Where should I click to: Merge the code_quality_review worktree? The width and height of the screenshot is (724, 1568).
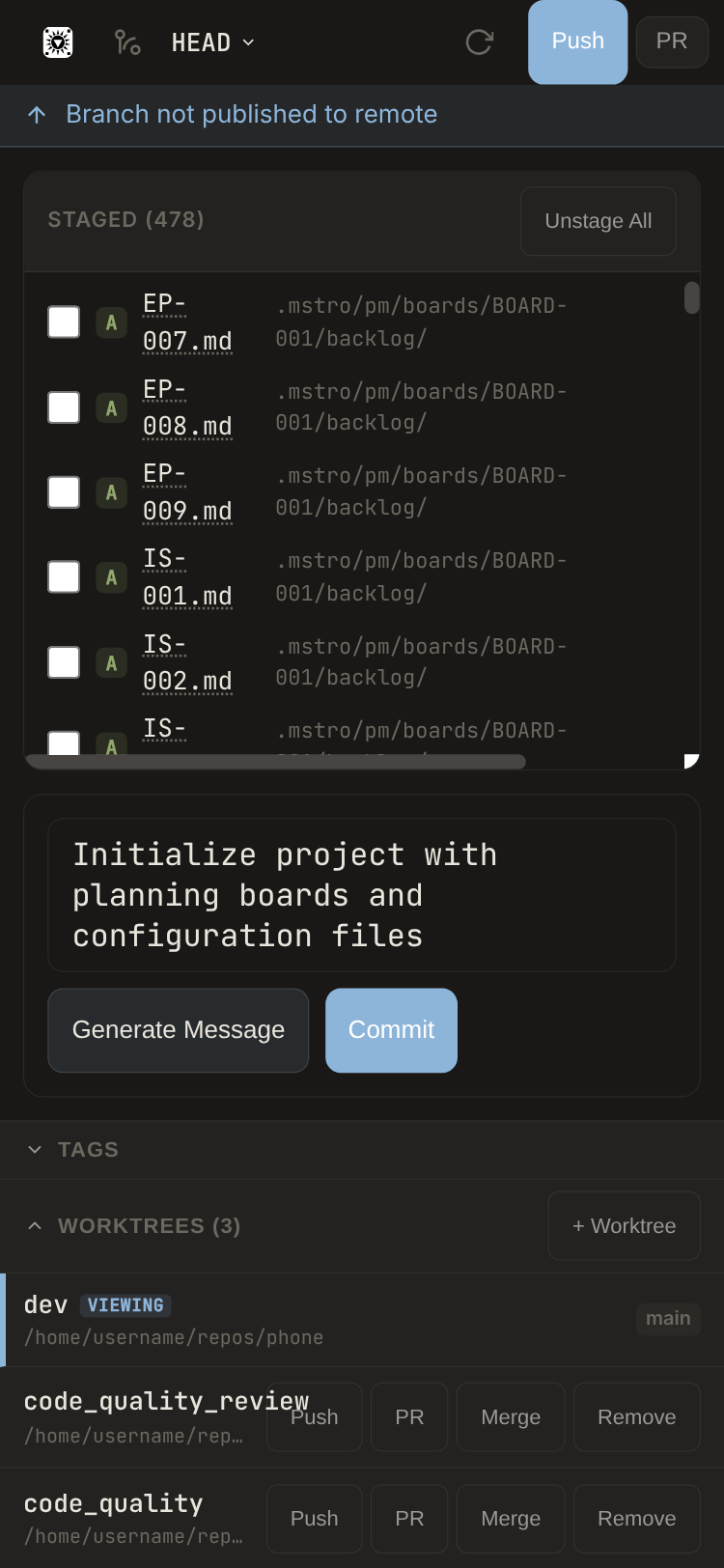click(x=510, y=1416)
